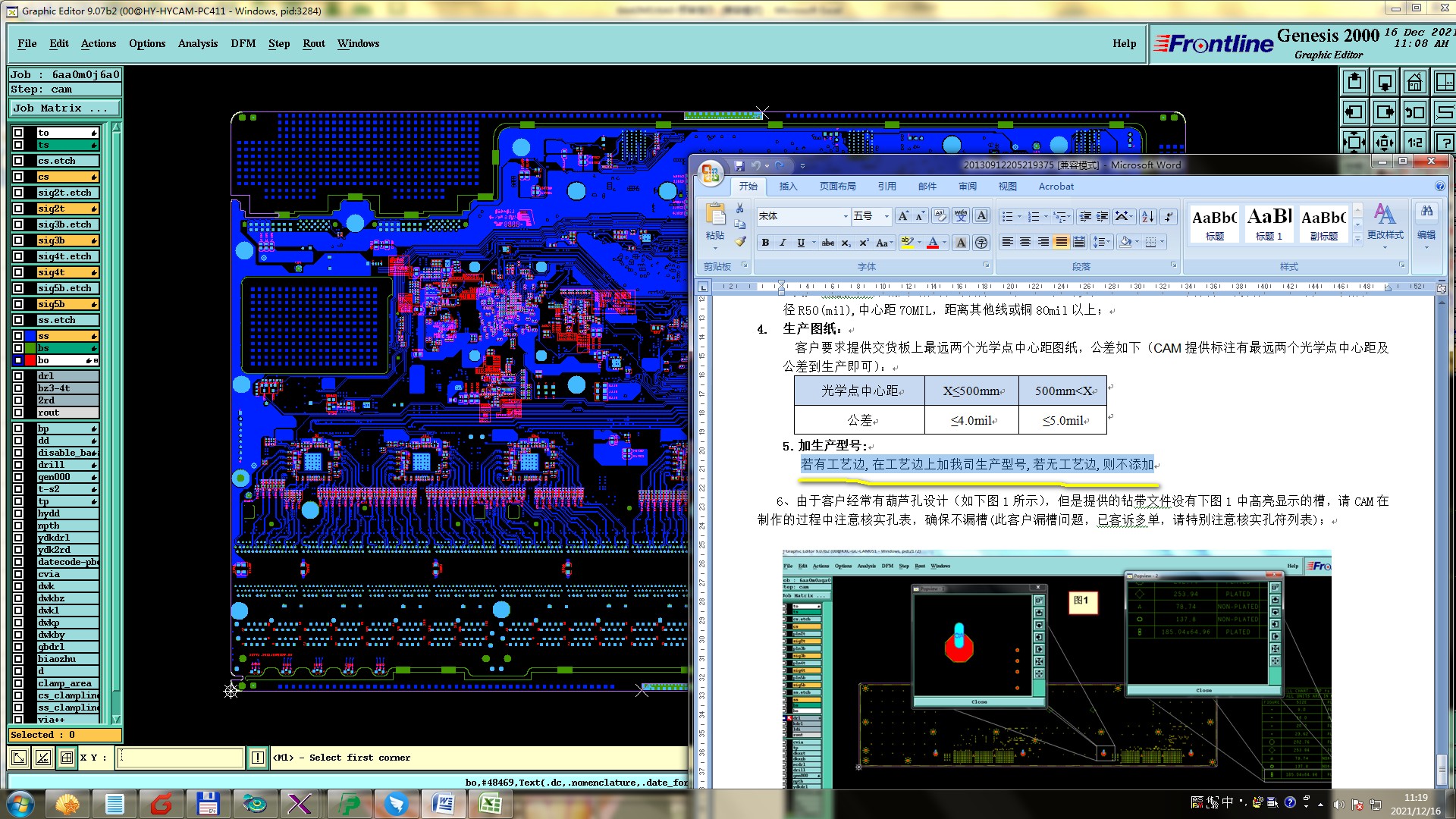Screen dimensions: 1456x819
Task: Open the font size 五号 dropdown
Action: coord(886,216)
